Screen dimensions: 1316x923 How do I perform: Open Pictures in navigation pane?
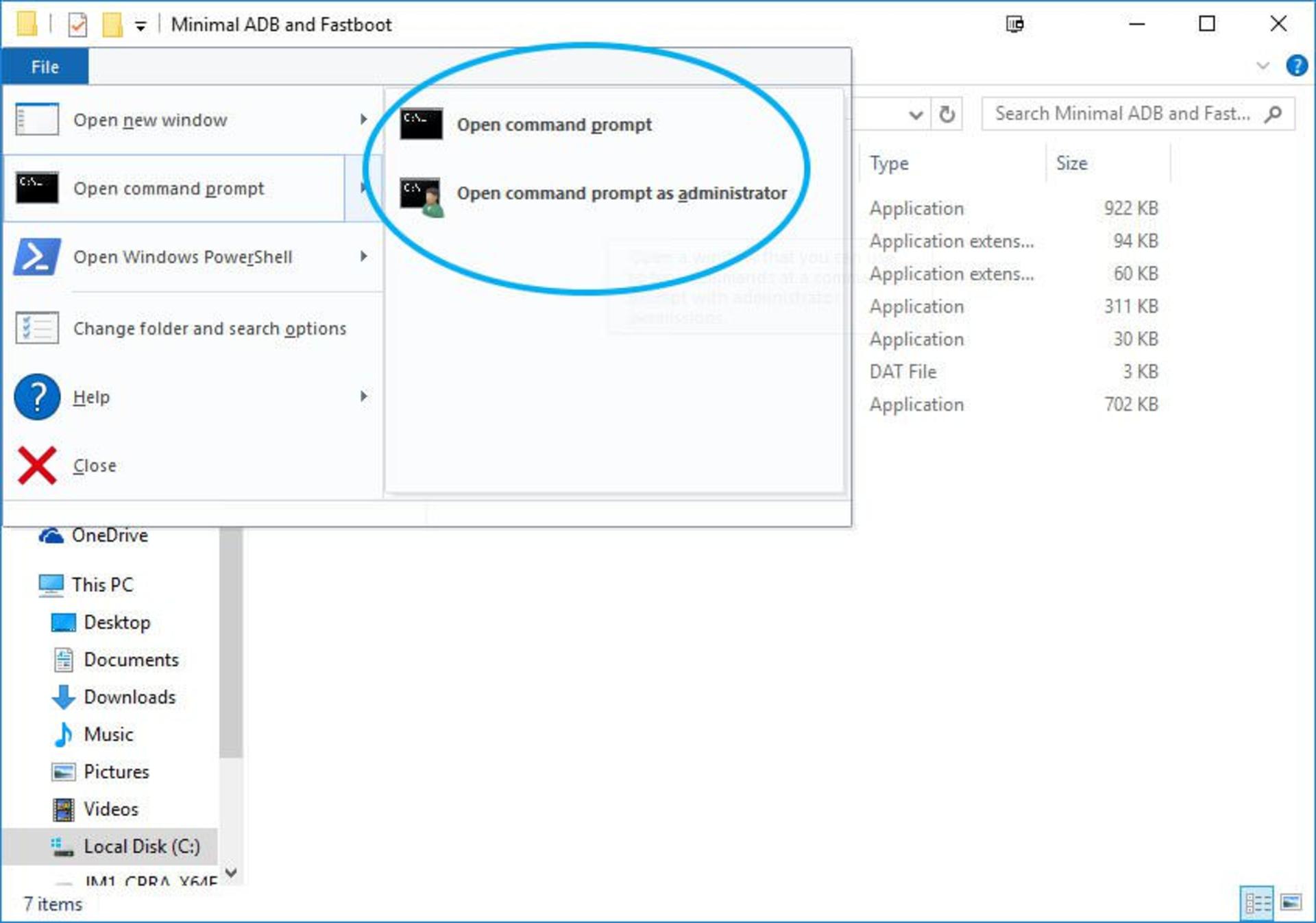[116, 772]
